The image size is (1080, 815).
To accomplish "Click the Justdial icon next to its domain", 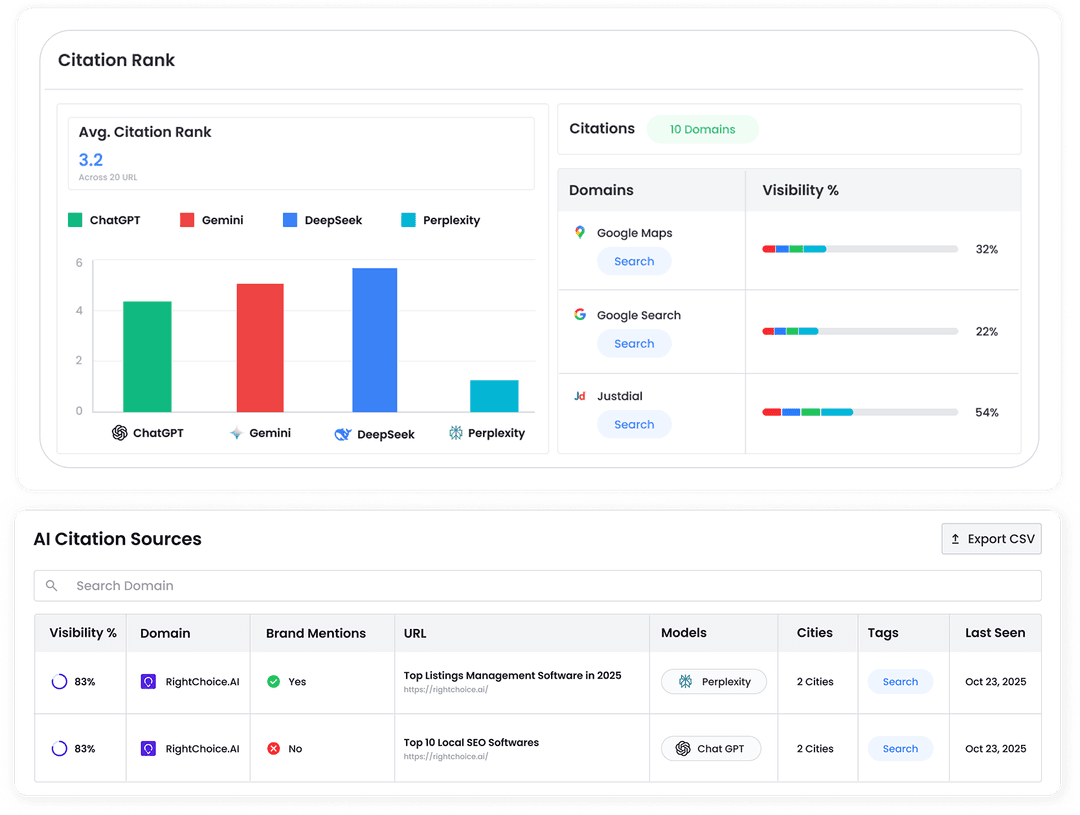I will click(x=580, y=395).
